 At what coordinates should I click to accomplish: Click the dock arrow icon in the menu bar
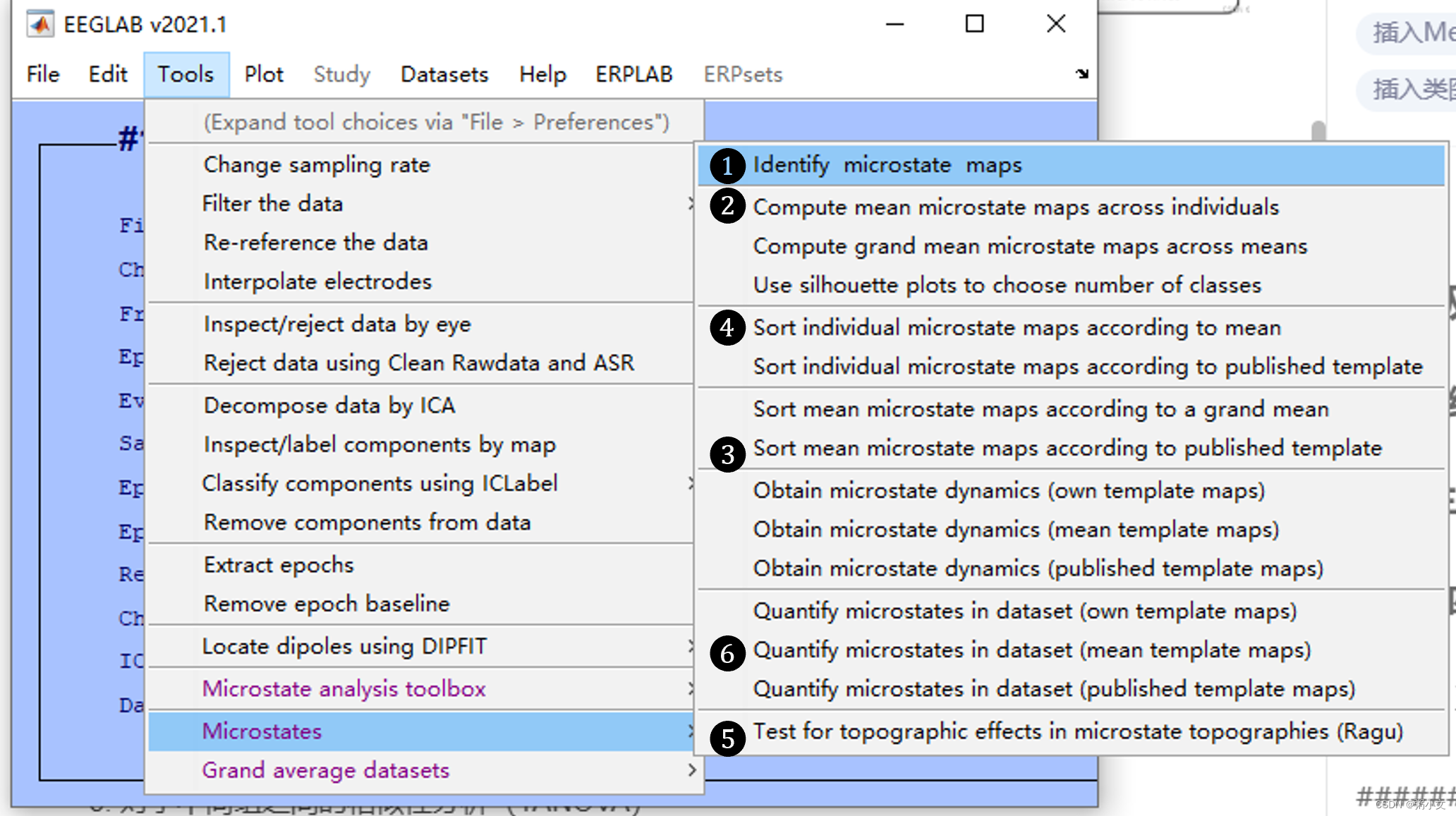[1082, 73]
